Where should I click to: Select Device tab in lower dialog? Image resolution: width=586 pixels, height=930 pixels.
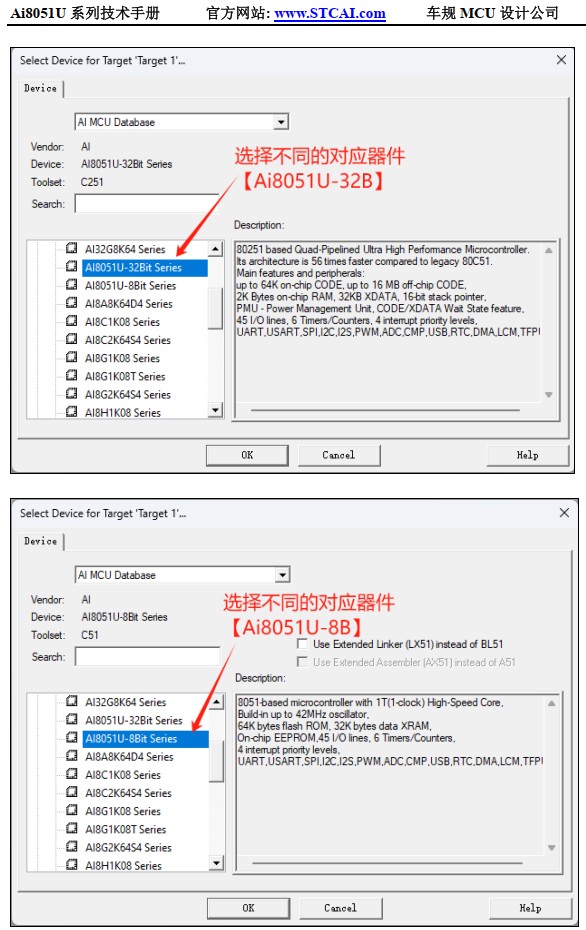[40, 542]
